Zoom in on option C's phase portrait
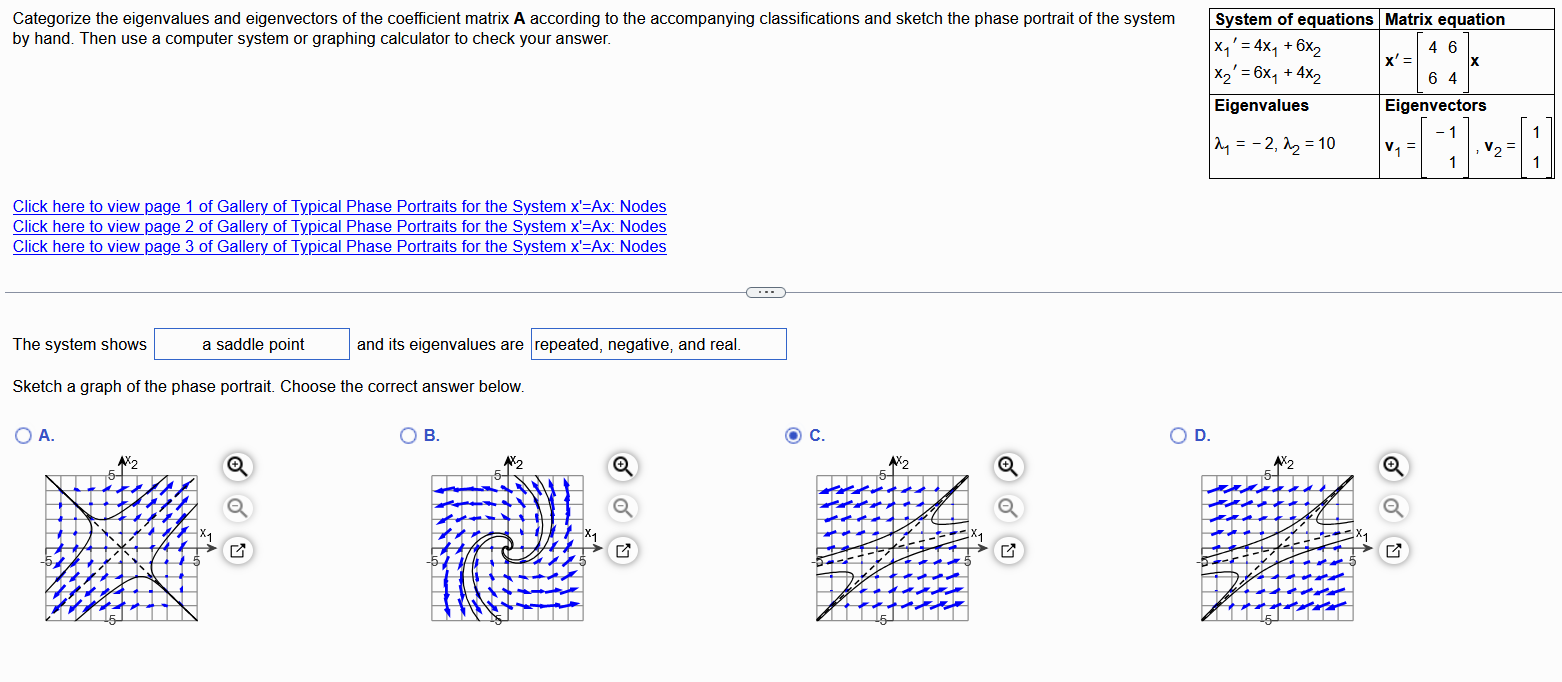The height and width of the screenshot is (682, 1562). pyautogui.click(x=1008, y=467)
